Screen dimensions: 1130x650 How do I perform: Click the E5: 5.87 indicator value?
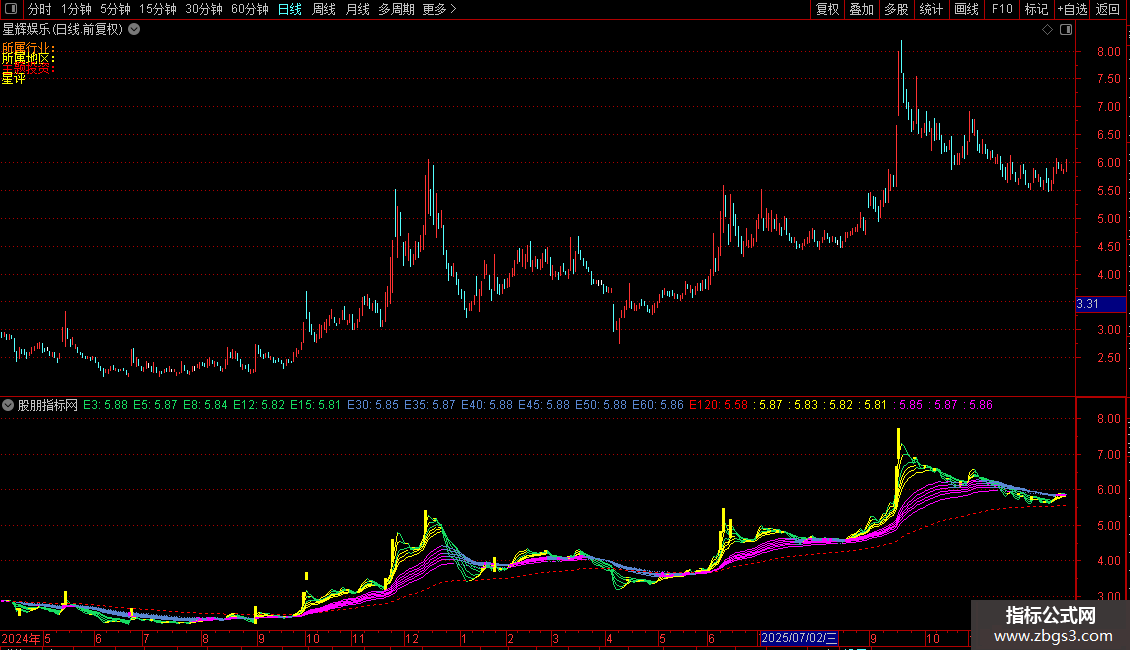coord(155,405)
